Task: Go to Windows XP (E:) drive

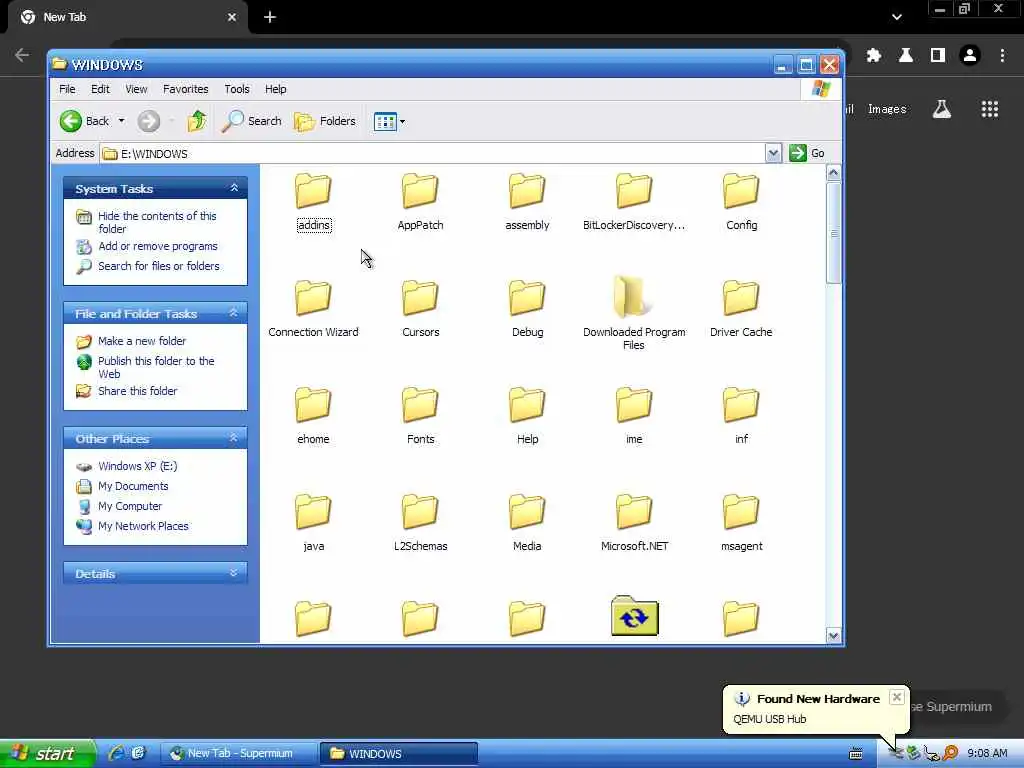Action: [137, 466]
